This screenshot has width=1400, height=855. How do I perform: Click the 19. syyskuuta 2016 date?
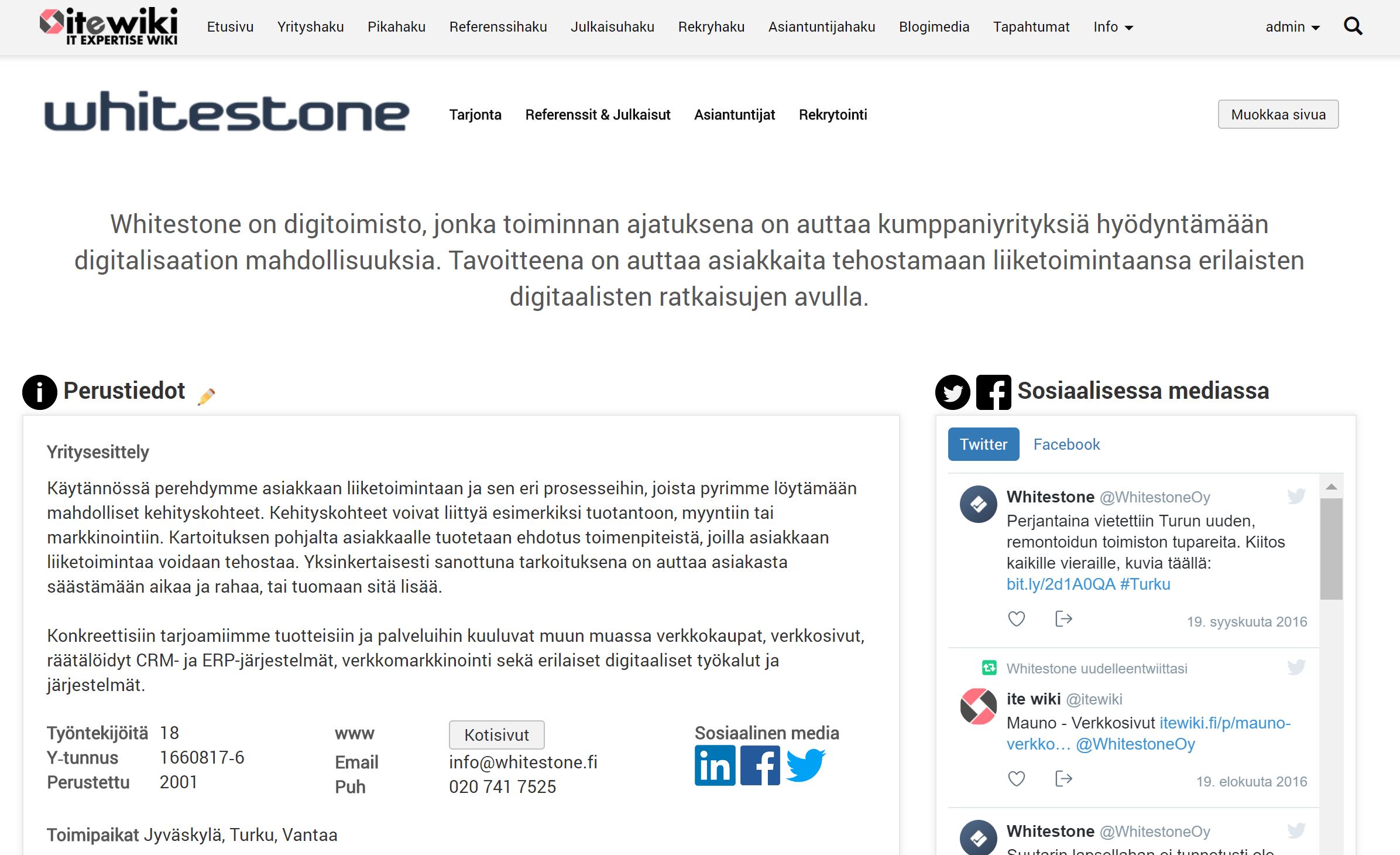pos(1247,621)
